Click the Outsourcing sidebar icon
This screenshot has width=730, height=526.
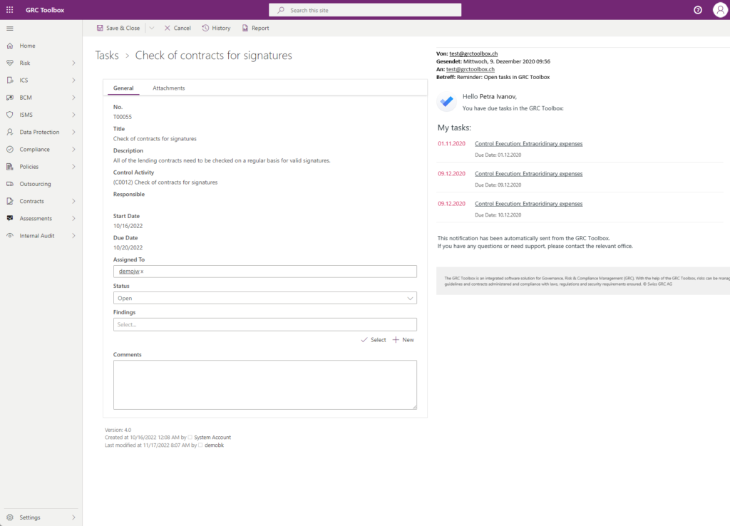click(10, 183)
